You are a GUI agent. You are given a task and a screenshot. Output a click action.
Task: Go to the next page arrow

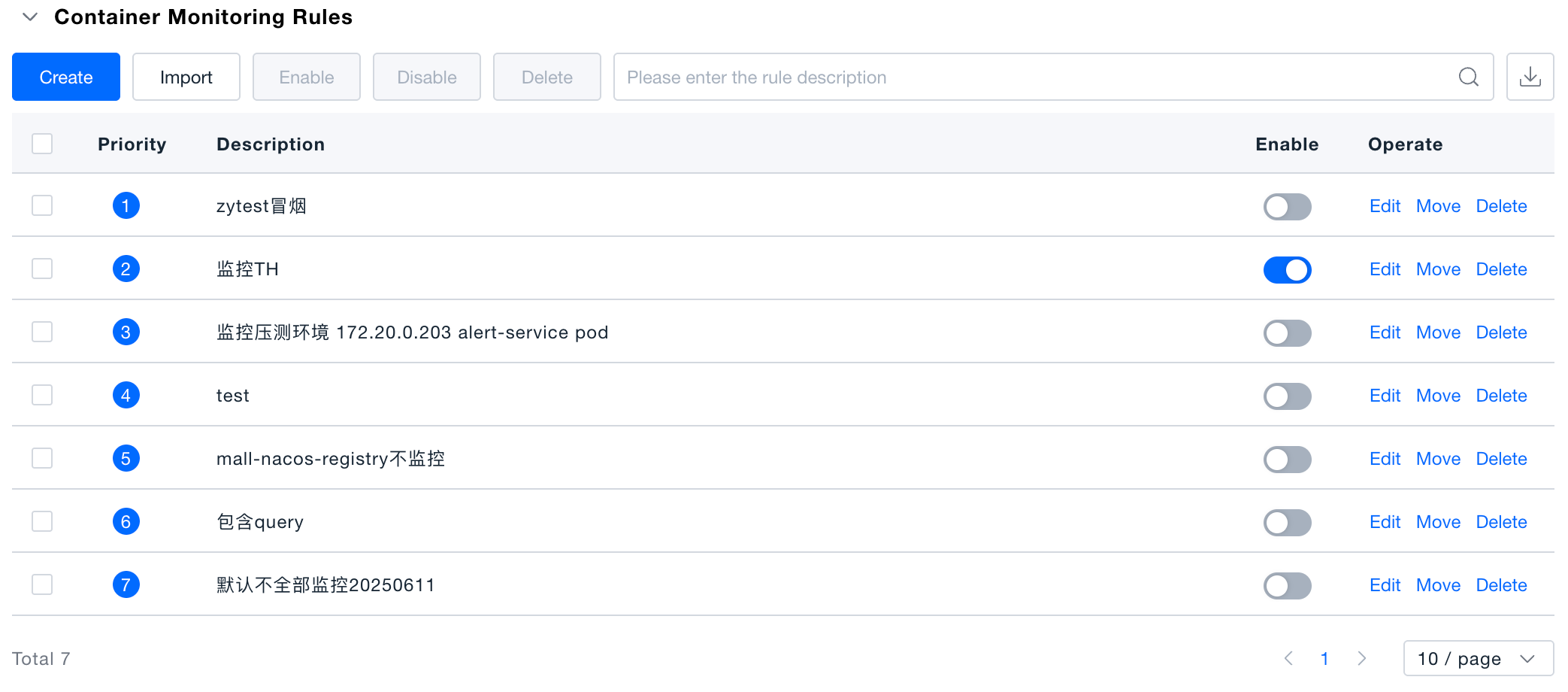[x=1361, y=658]
